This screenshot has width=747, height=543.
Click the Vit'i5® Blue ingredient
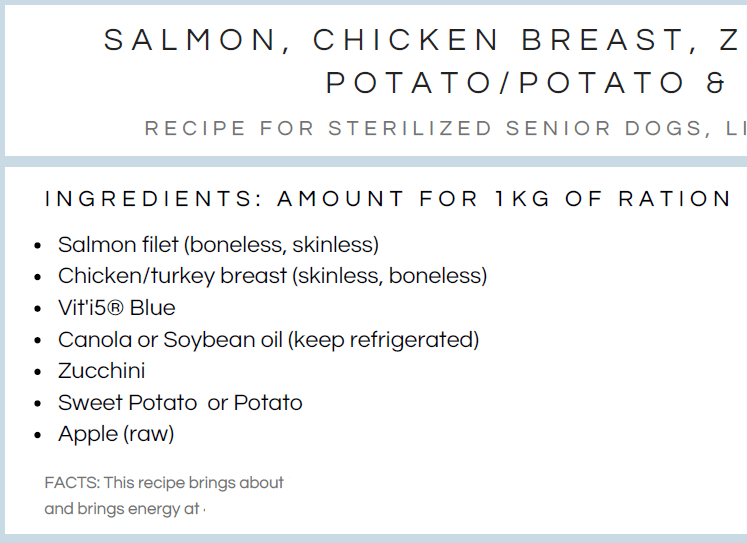point(117,308)
